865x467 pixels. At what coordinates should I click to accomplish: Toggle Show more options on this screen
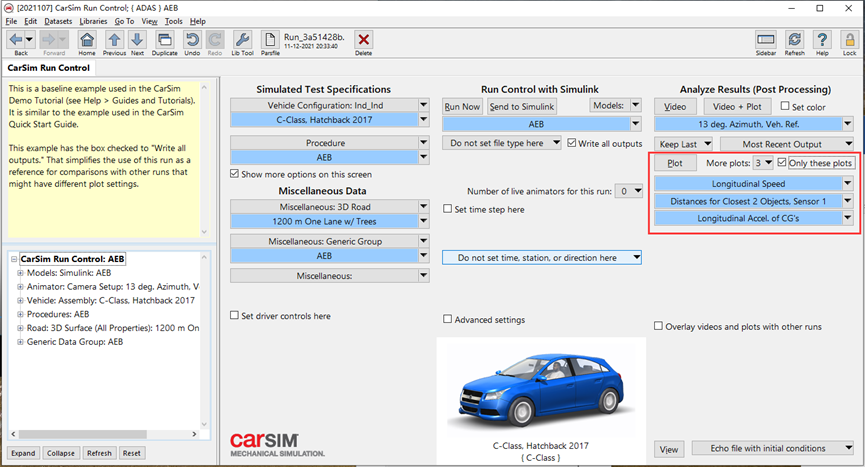click(x=234, y=174)
